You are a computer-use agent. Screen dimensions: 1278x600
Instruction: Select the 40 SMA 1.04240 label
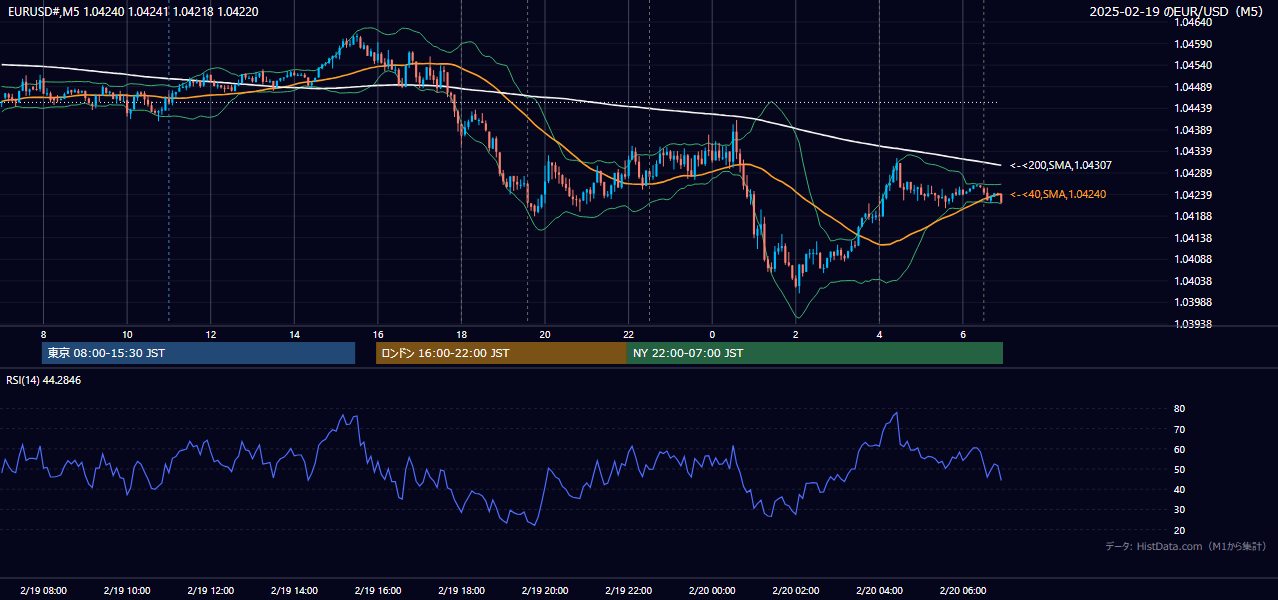(x=1057, y=194)
